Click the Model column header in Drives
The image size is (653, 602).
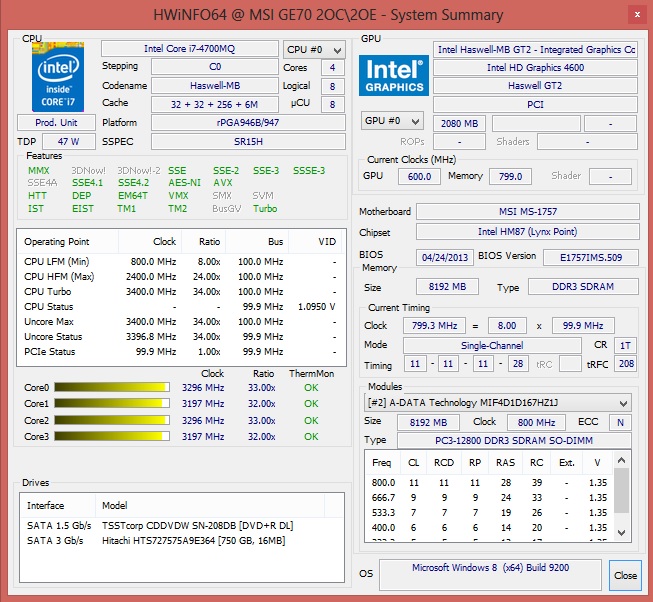(210, 505)
